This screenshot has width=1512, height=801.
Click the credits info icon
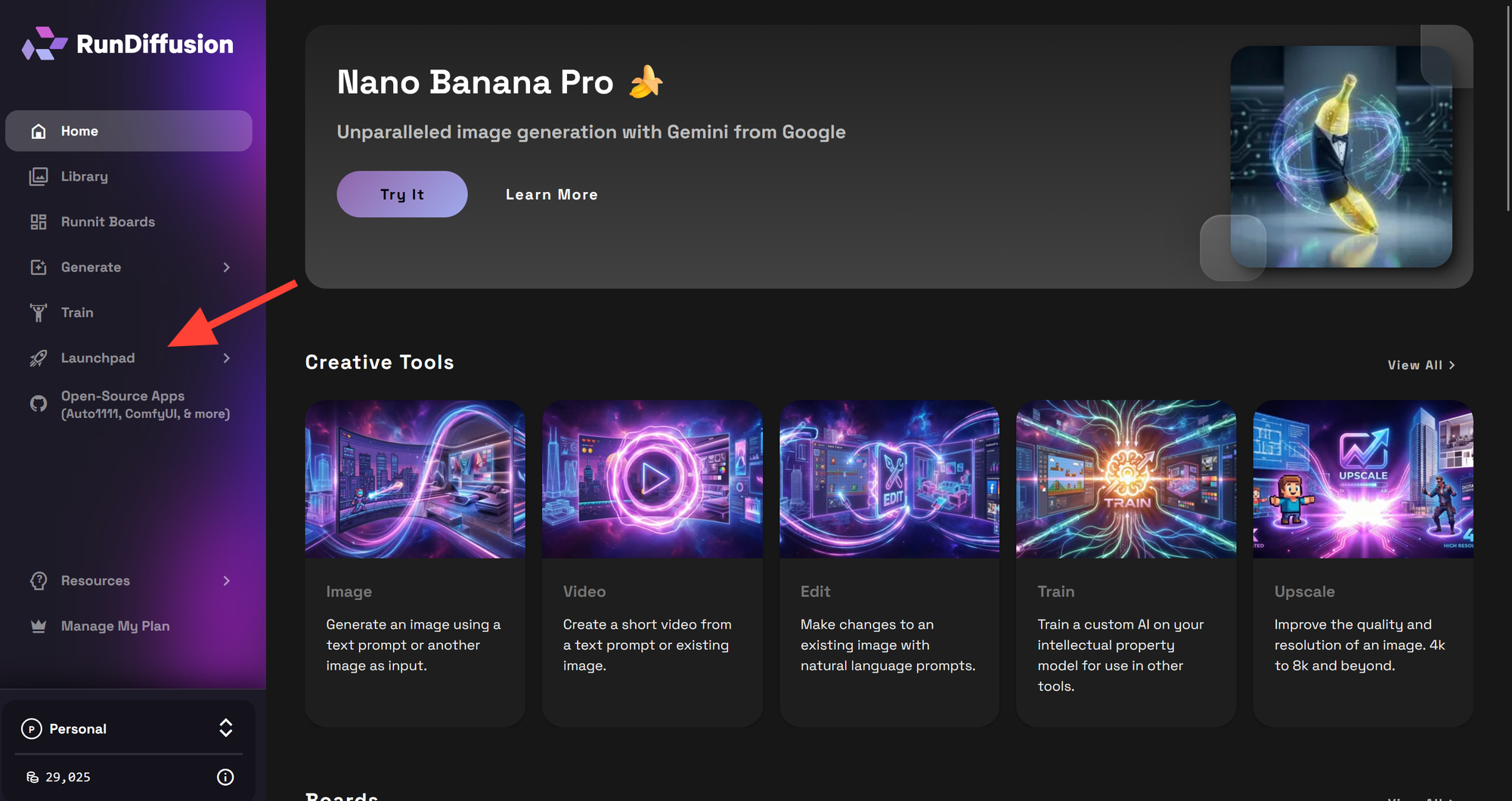225,777
